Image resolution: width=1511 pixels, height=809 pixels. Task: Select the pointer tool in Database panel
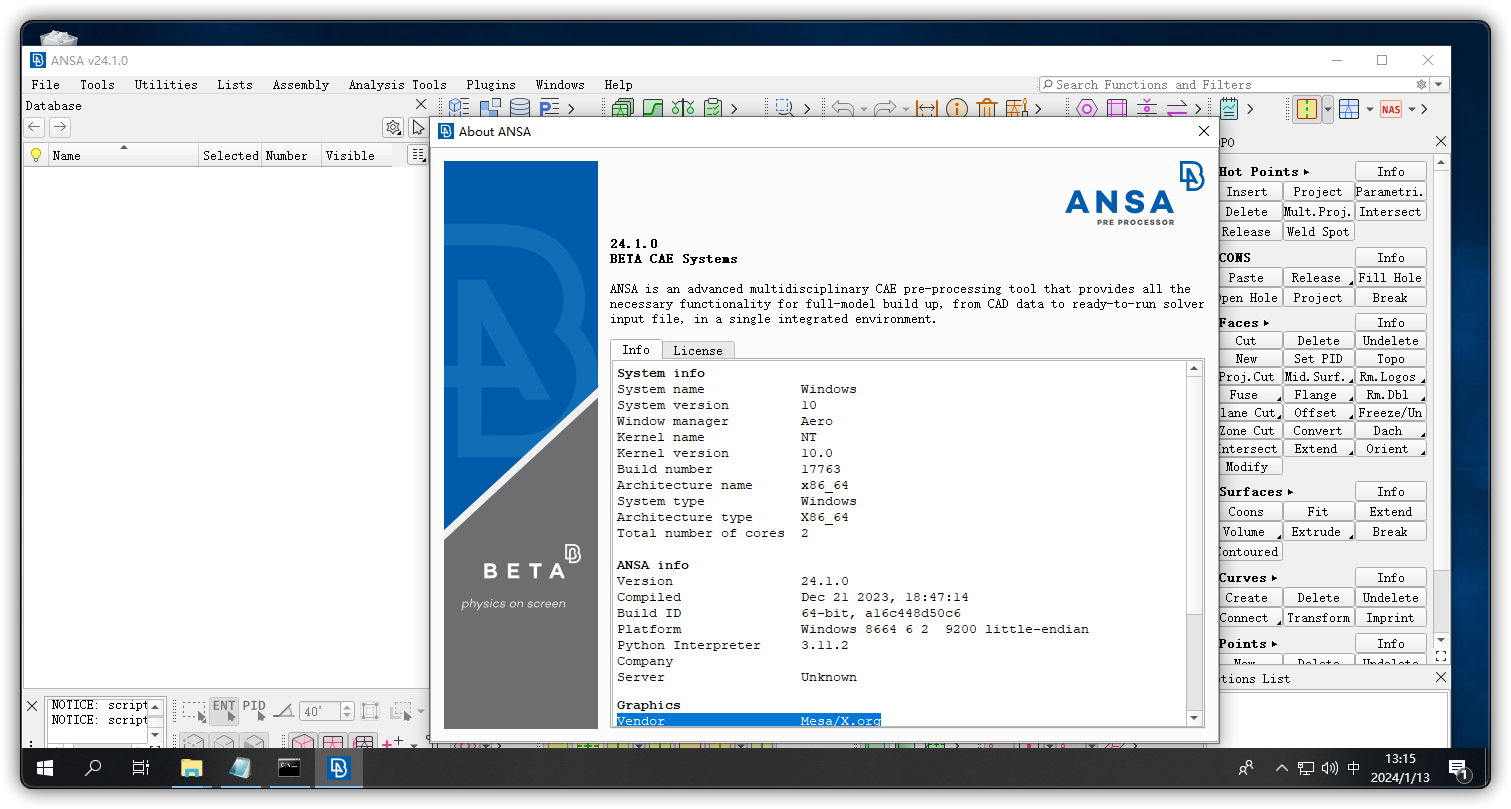point(418,127)
